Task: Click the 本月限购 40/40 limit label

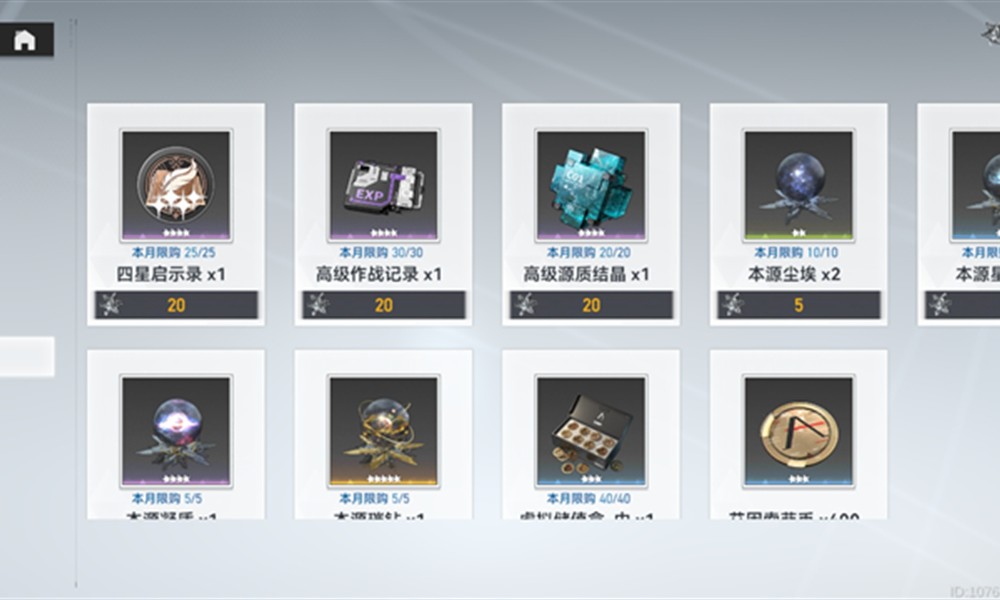Action: (589, 499)
